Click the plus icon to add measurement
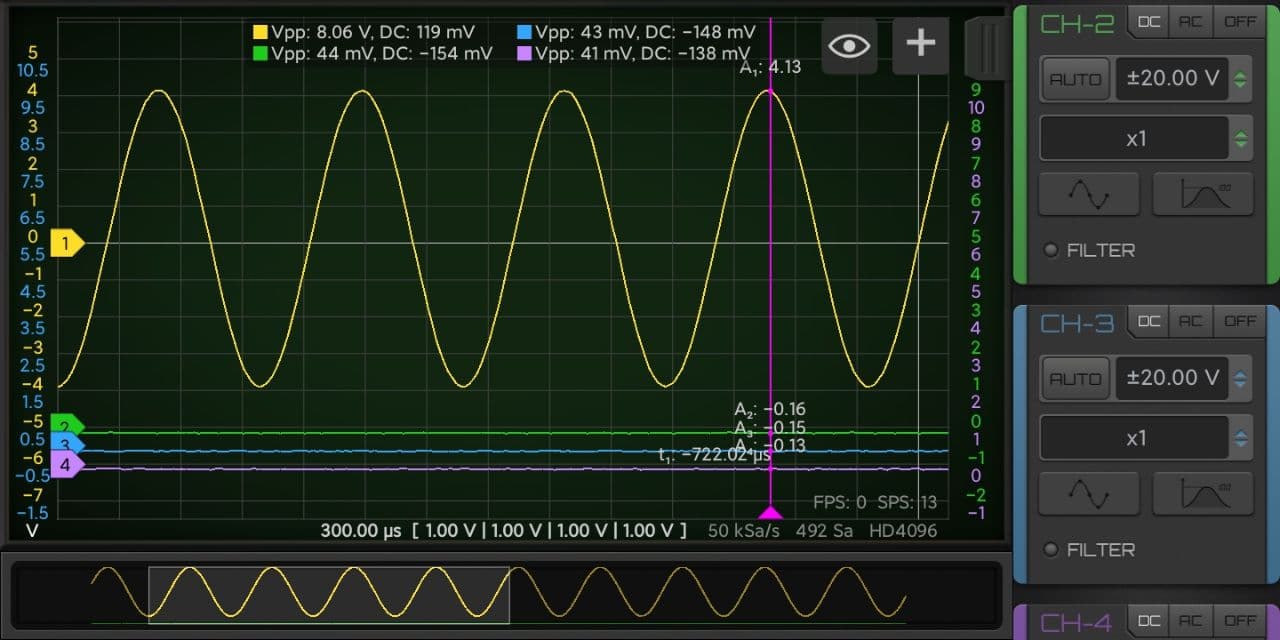Viewport: 1280px width, 640px height. click(x=920, y=45)
